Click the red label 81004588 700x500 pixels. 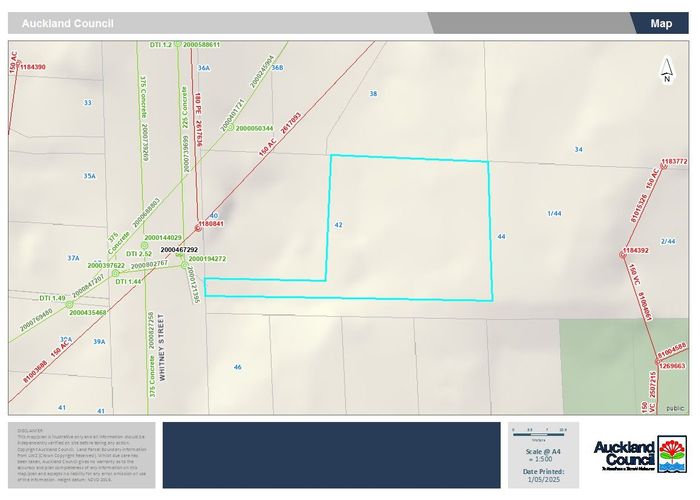672,350
